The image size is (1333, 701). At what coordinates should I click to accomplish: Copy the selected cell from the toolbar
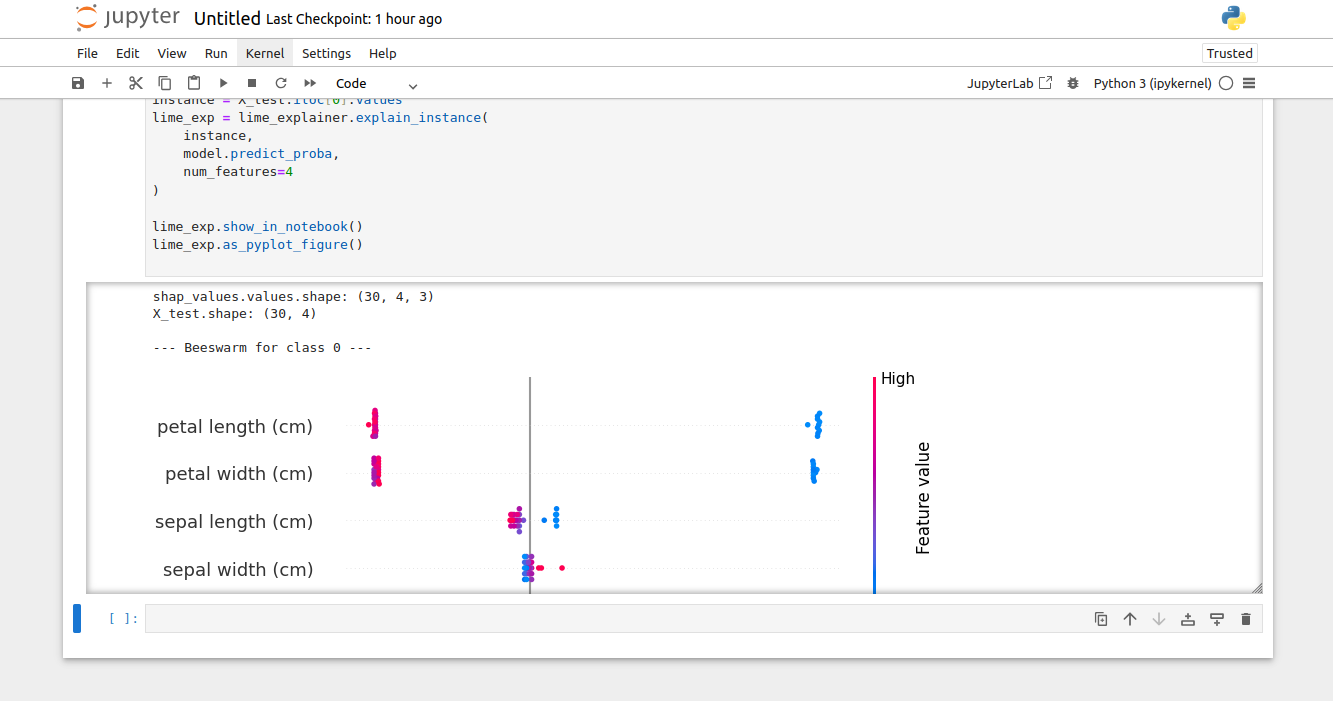[x=165, y=83]
